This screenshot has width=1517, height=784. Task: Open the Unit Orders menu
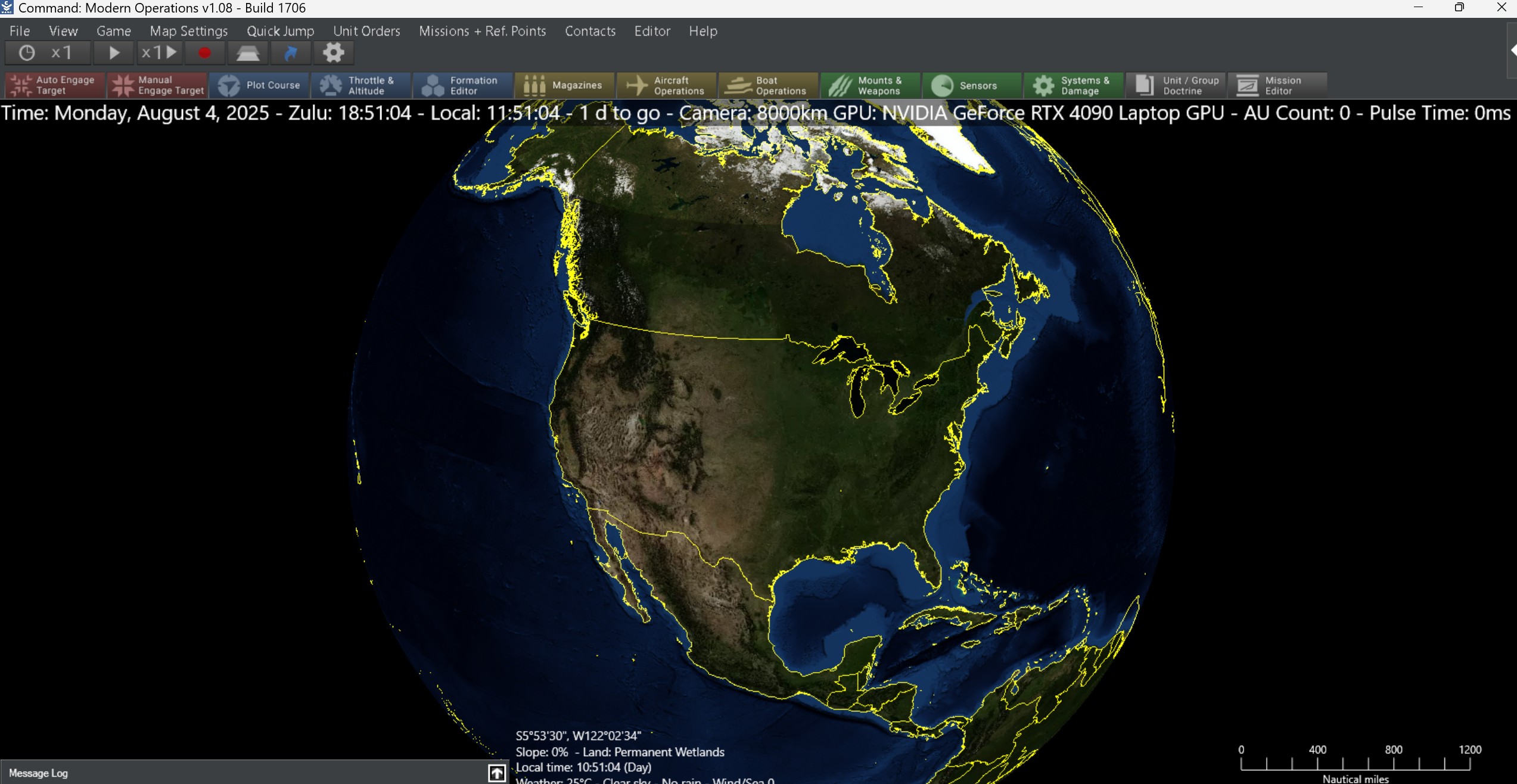tap(366, 31)
